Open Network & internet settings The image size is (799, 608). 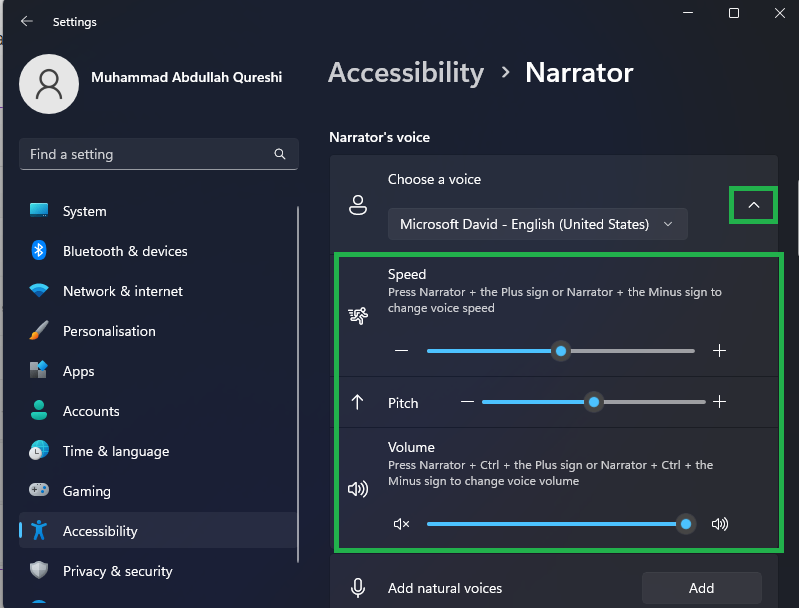[x=122, y=291]
